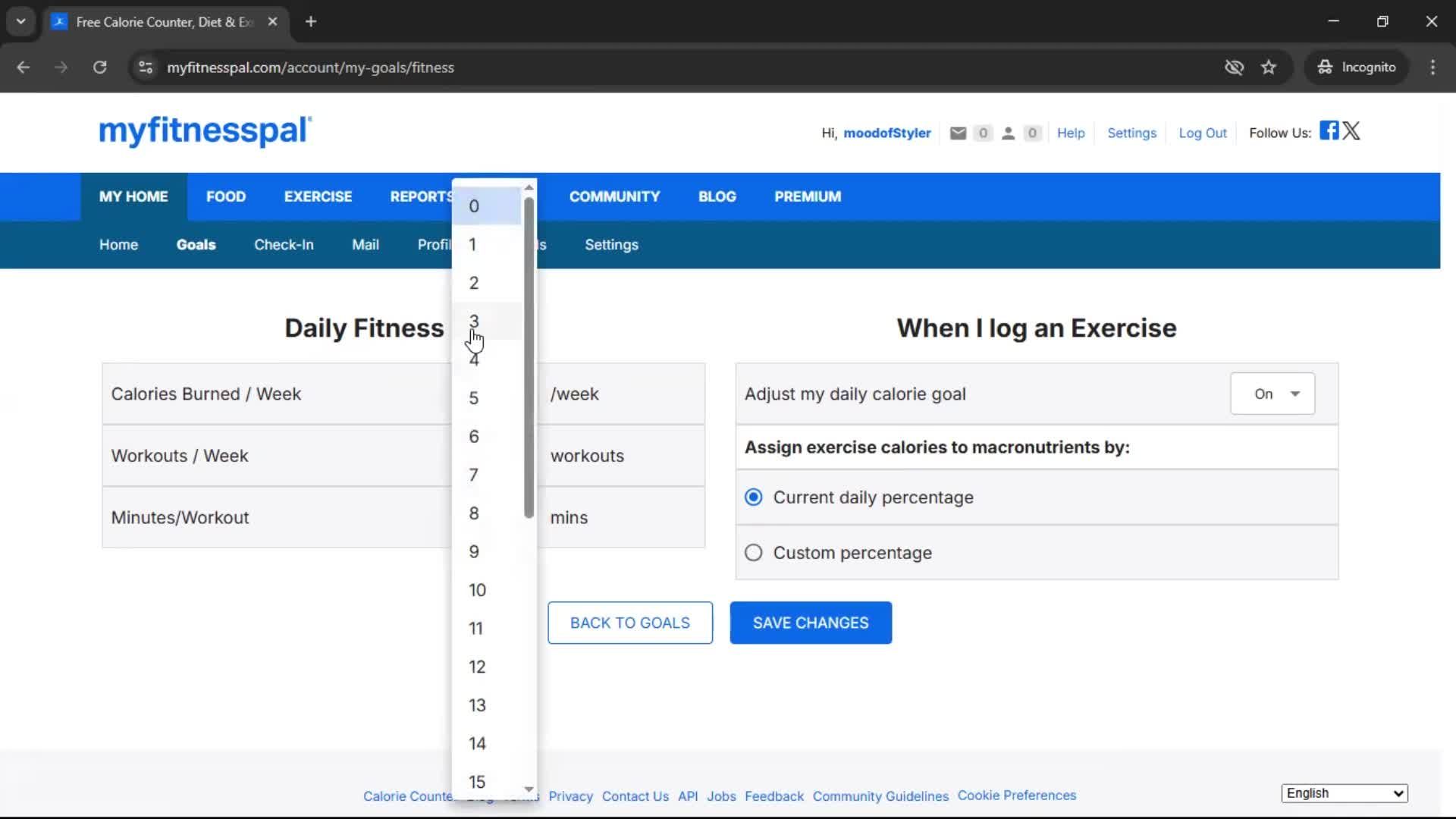Open the Privacy footer link
This screenshot has width=1456, height=819.
[x=570, y=796]
